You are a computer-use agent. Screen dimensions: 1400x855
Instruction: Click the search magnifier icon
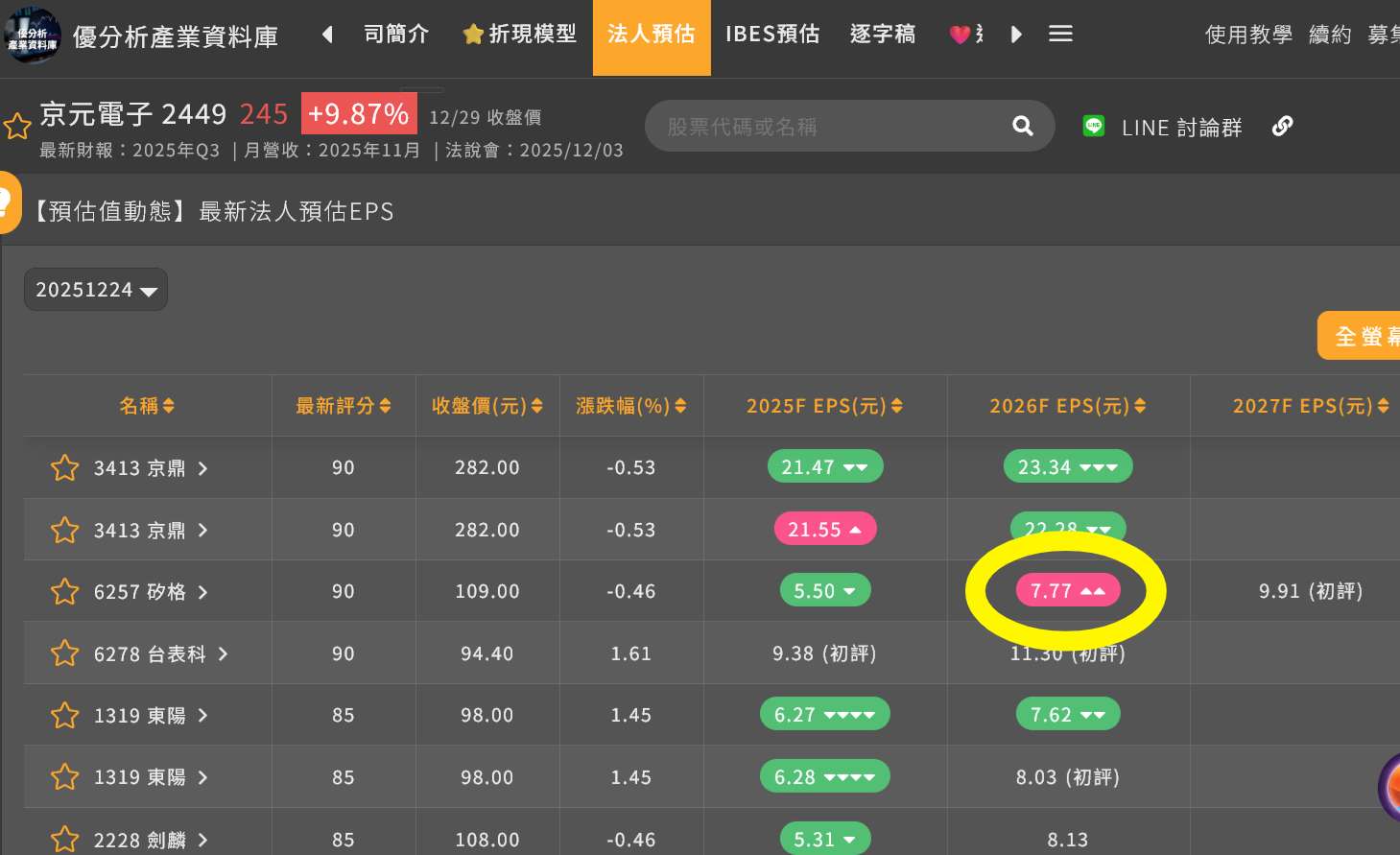click(x=1023, y=126)
